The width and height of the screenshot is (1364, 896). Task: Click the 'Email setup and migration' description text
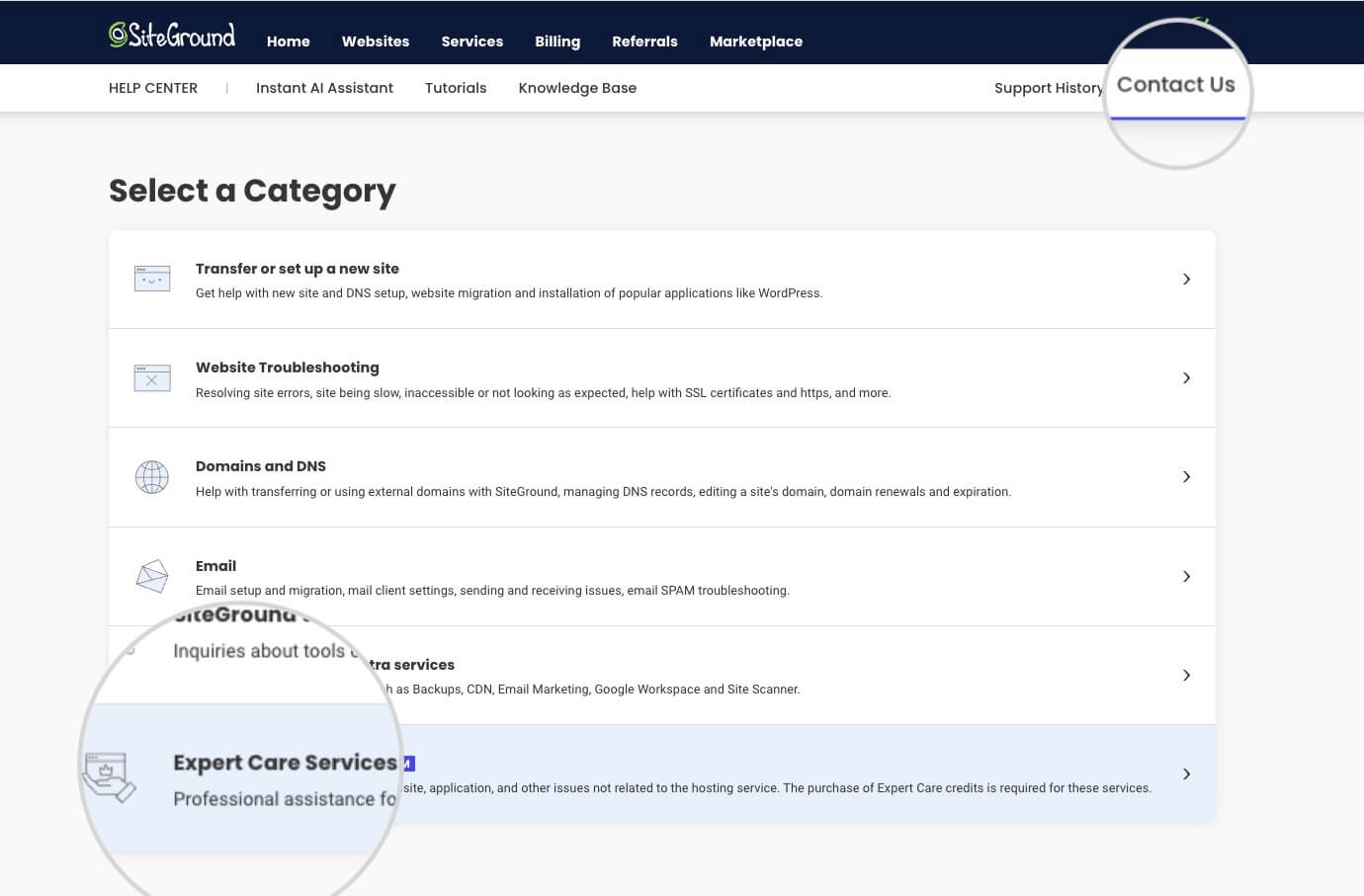492,591
